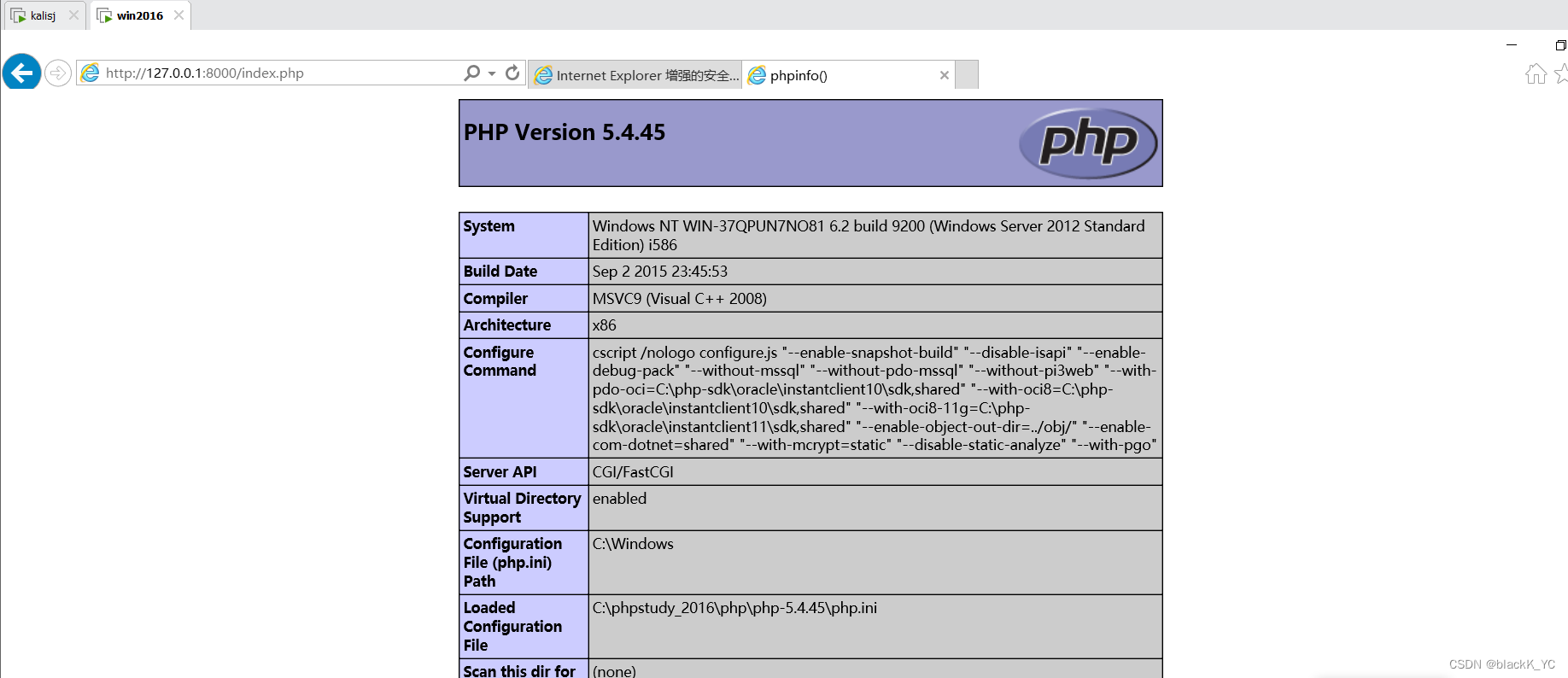Click the Server API row label
This screenshot has width=1568, height=678.
[500, 472]
